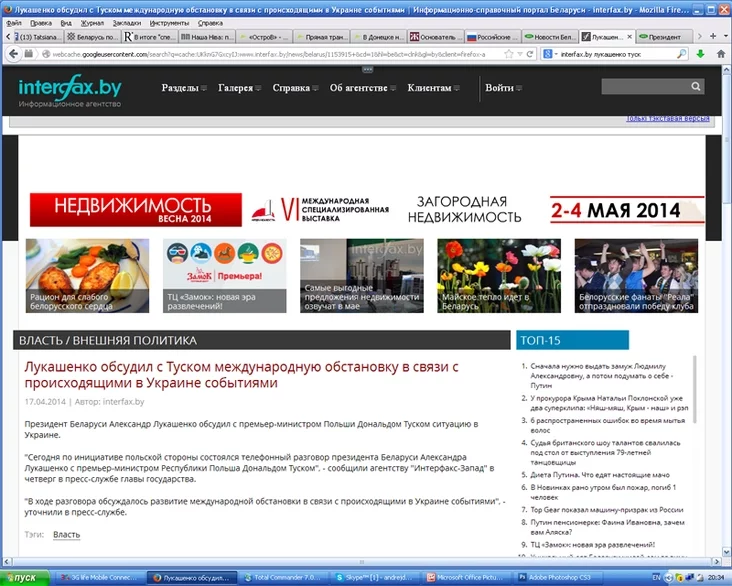Open the Закладки browser menu
732x586 pixels.
pos(127,21)
